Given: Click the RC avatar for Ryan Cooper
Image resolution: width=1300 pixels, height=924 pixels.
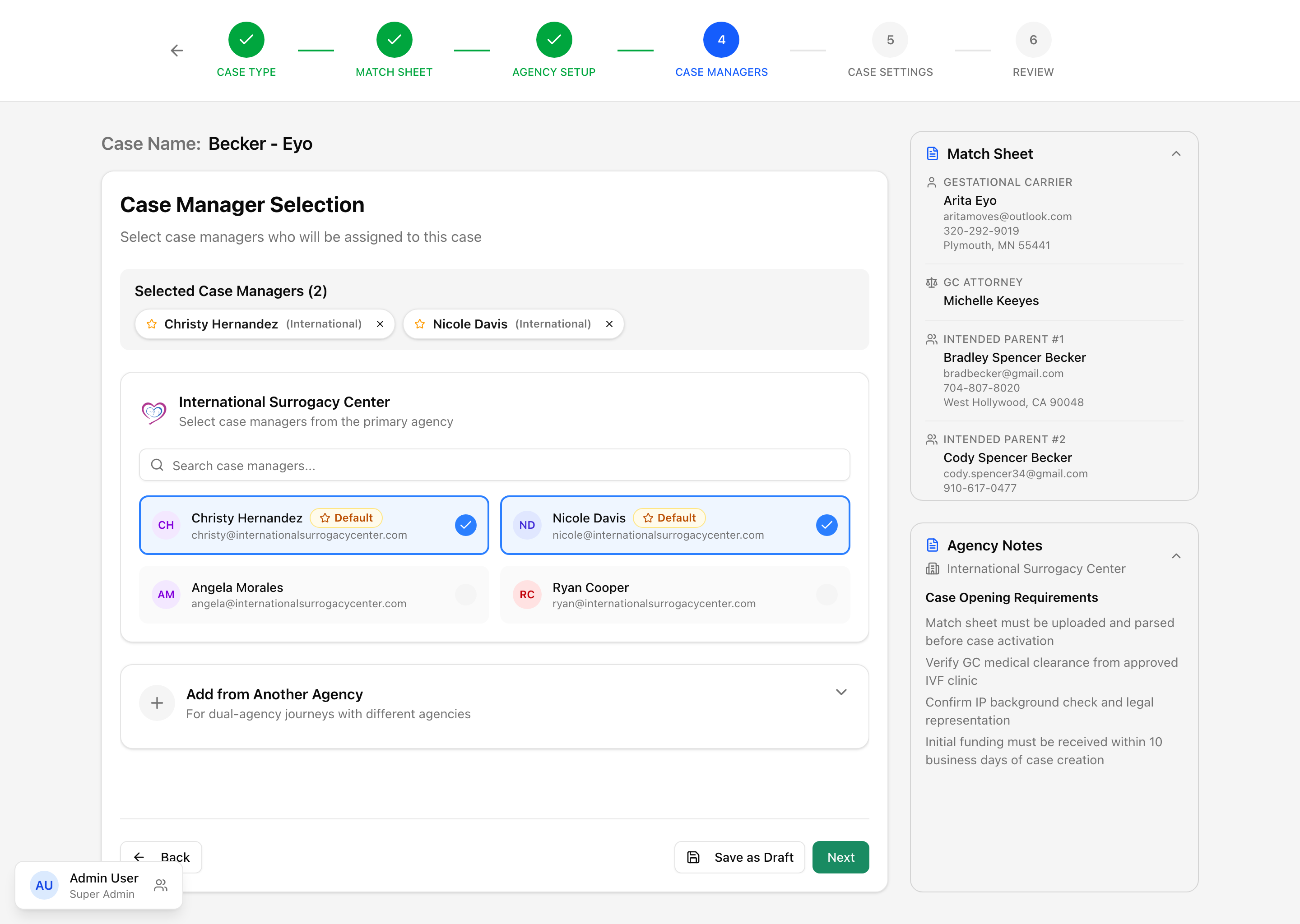Looking at the screenshot, I should point(527,595).
